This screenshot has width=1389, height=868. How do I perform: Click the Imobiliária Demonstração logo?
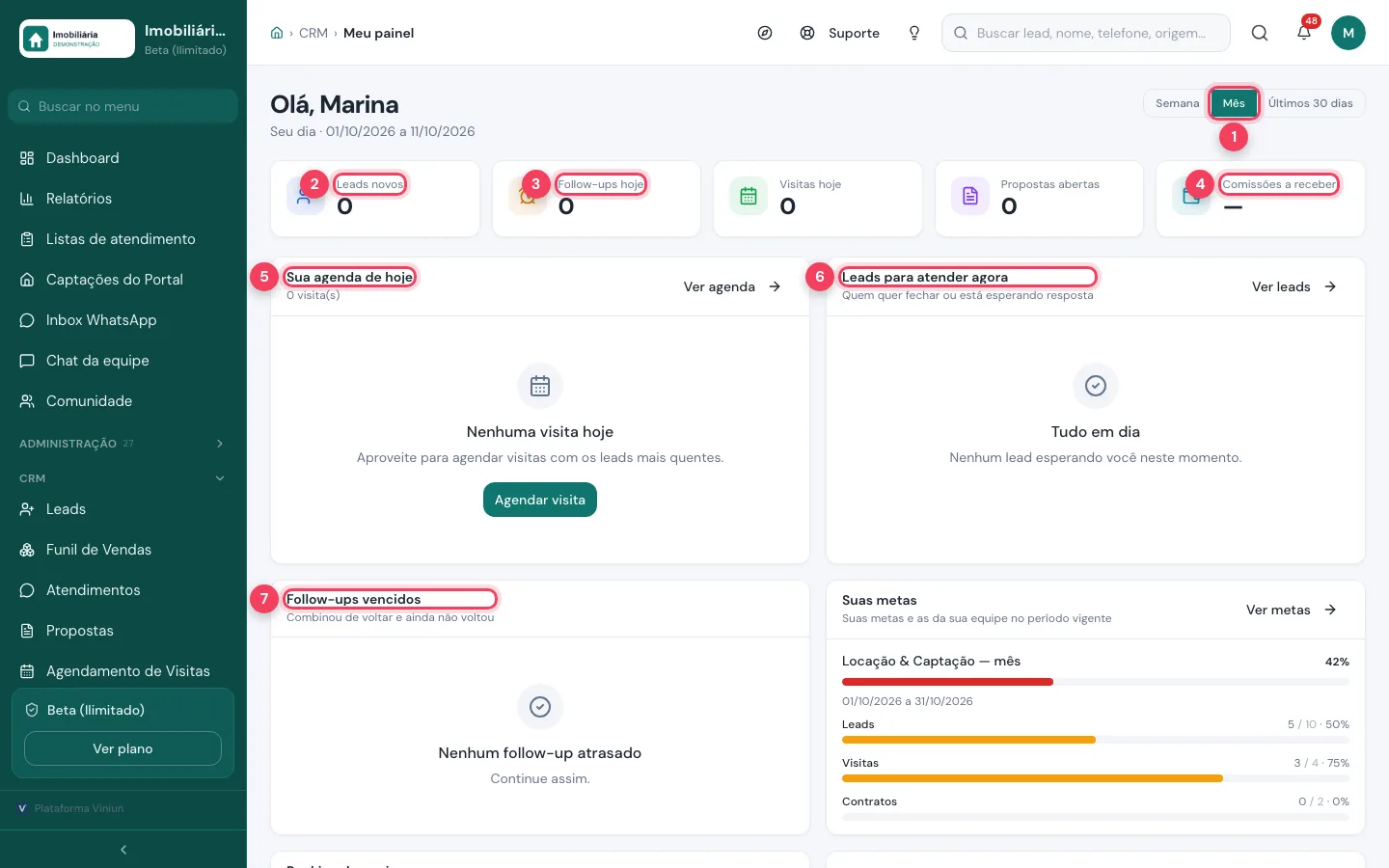(x=77, y=39)
